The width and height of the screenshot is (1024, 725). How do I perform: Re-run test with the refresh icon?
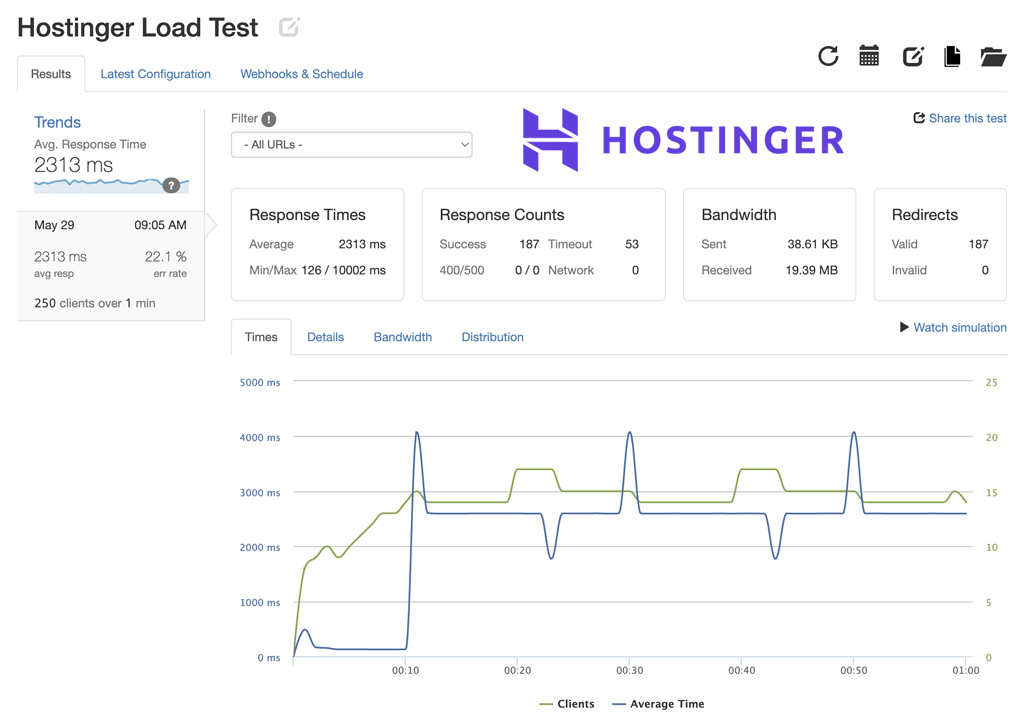[828, 56]
